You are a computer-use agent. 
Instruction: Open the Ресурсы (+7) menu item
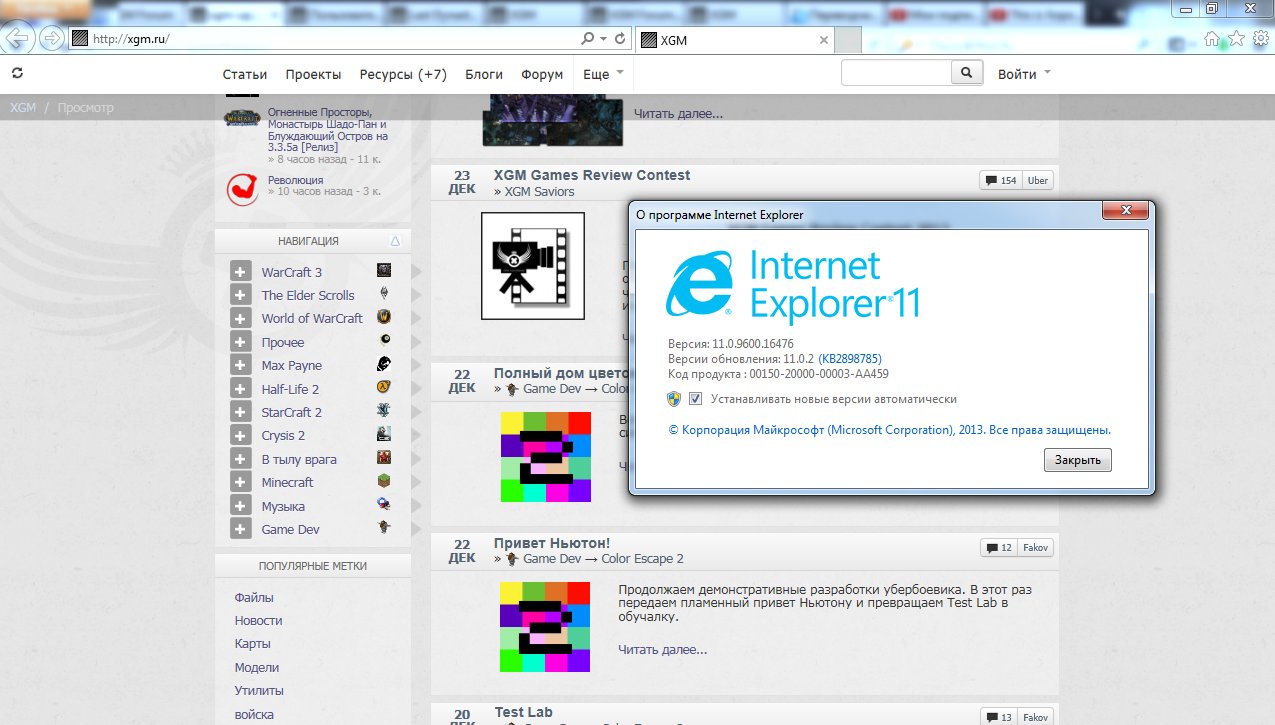coord(403,74)
